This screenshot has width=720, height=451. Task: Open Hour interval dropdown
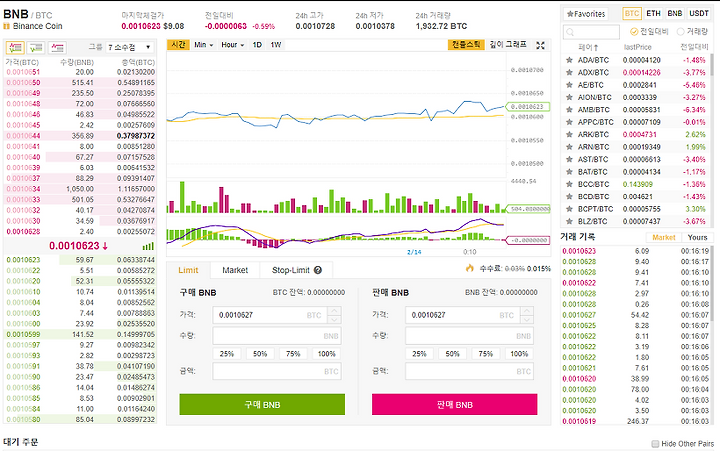(x=232, y=45)
